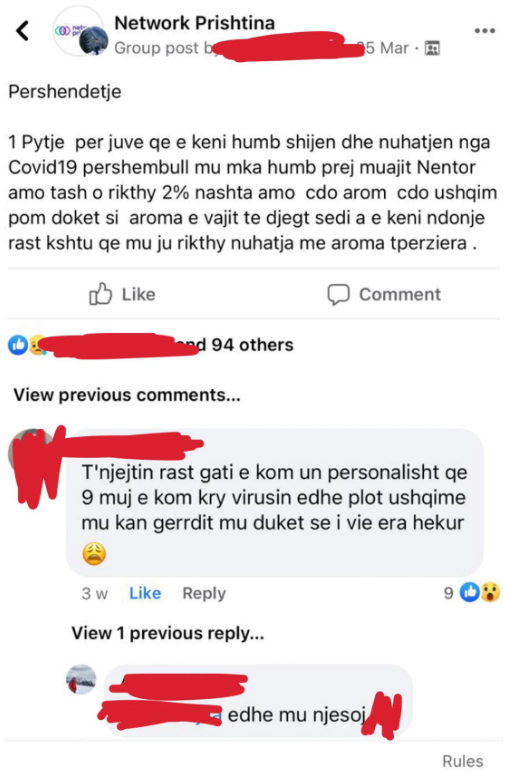Viewport: 525px width, 779px height.
Task: Open the Network Prishtina group name
Action: click(194, 23)
